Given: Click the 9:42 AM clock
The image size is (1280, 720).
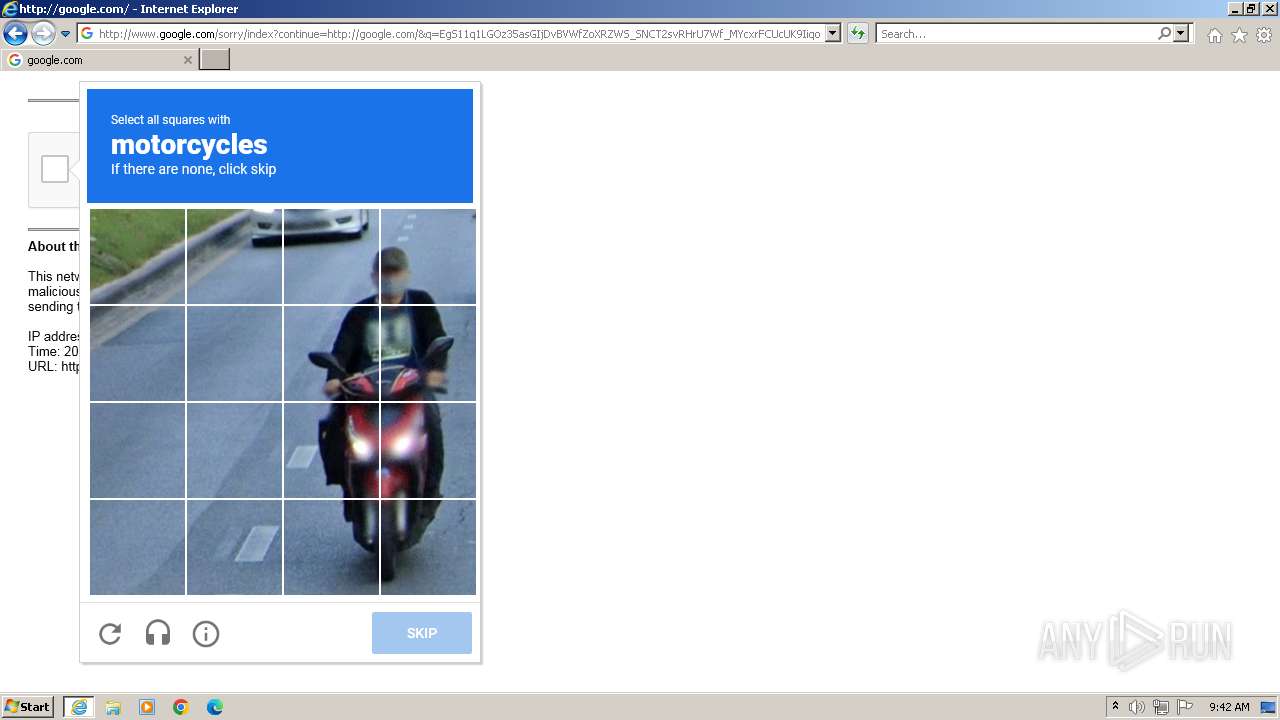Looking at the screenshot, I should click(x=1229, y=707).
